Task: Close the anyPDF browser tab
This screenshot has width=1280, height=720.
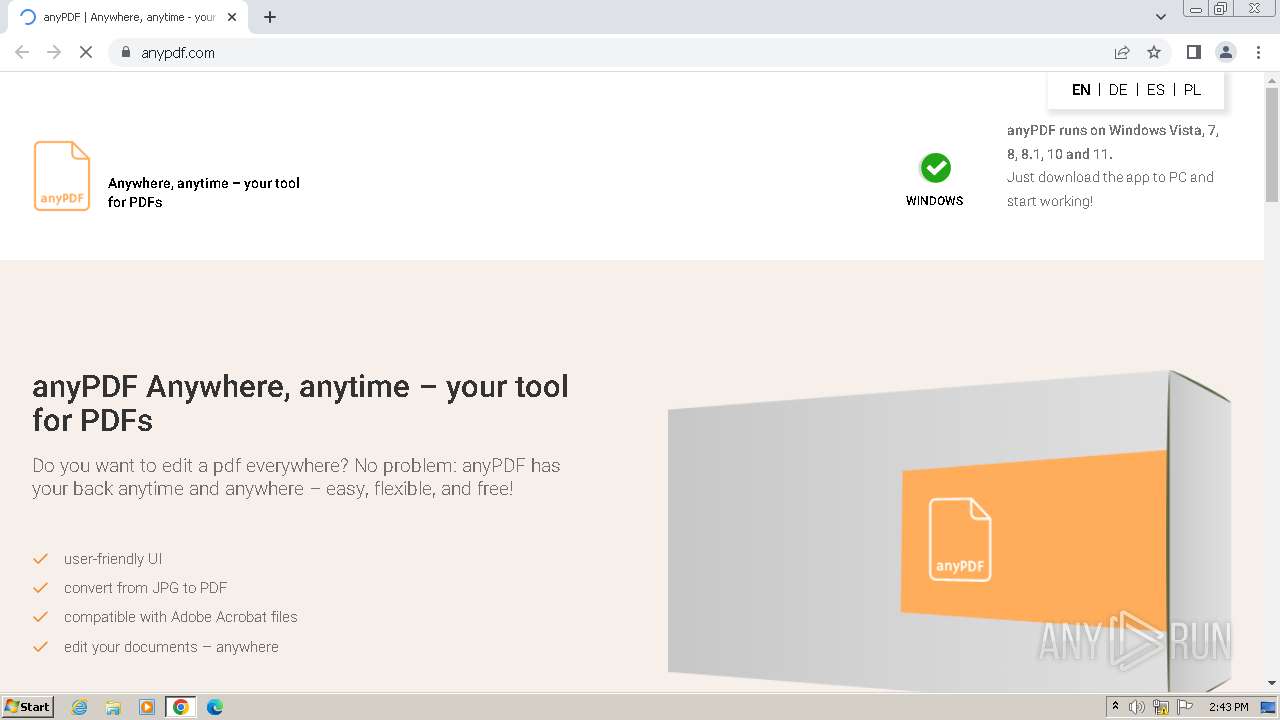Action: (x=232, y=17)
